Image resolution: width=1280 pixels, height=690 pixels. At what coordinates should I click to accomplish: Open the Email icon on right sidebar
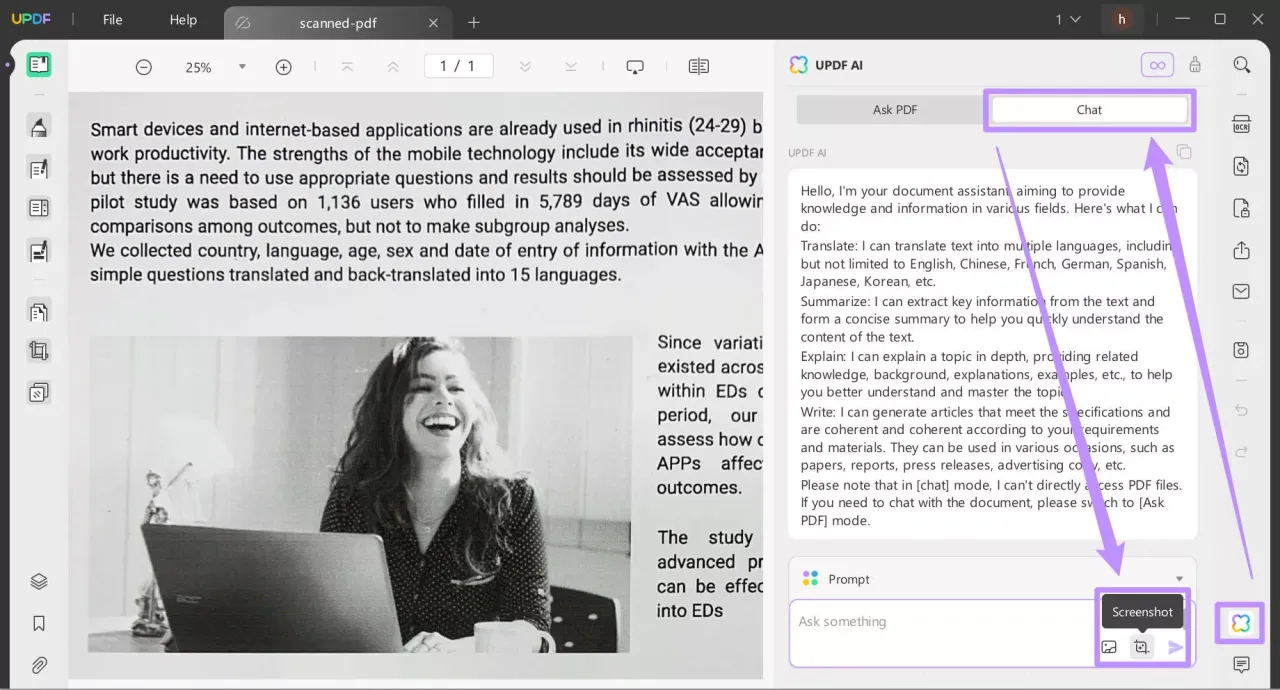tap(1240, 291)
